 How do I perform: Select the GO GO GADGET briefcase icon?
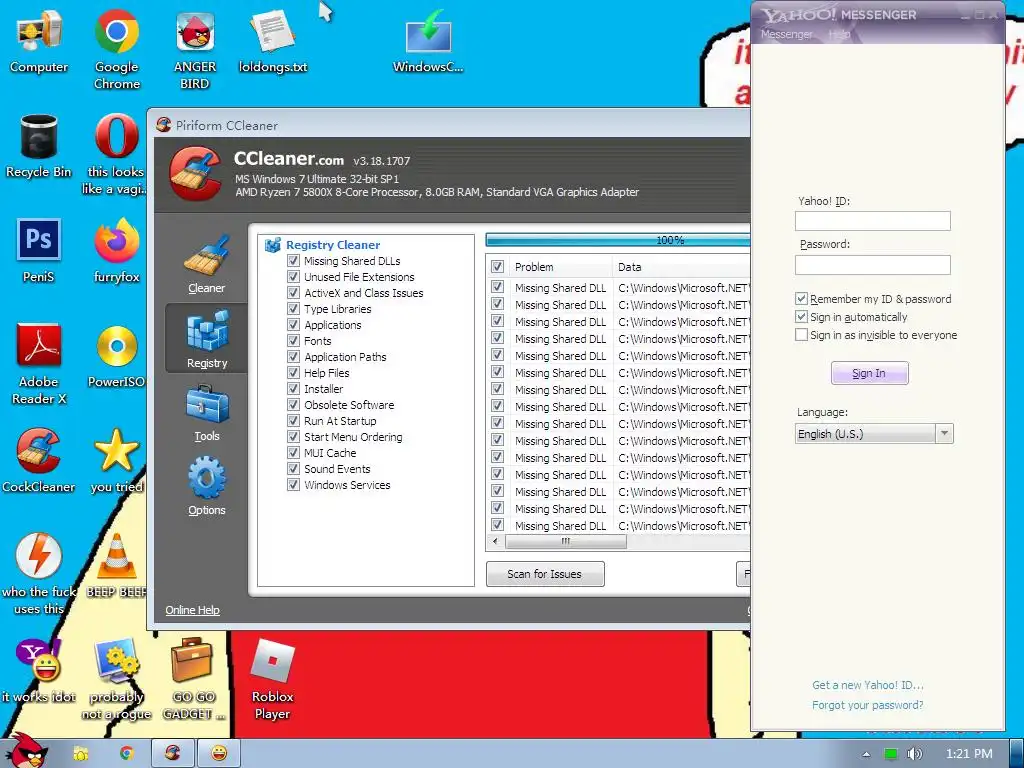194,679
